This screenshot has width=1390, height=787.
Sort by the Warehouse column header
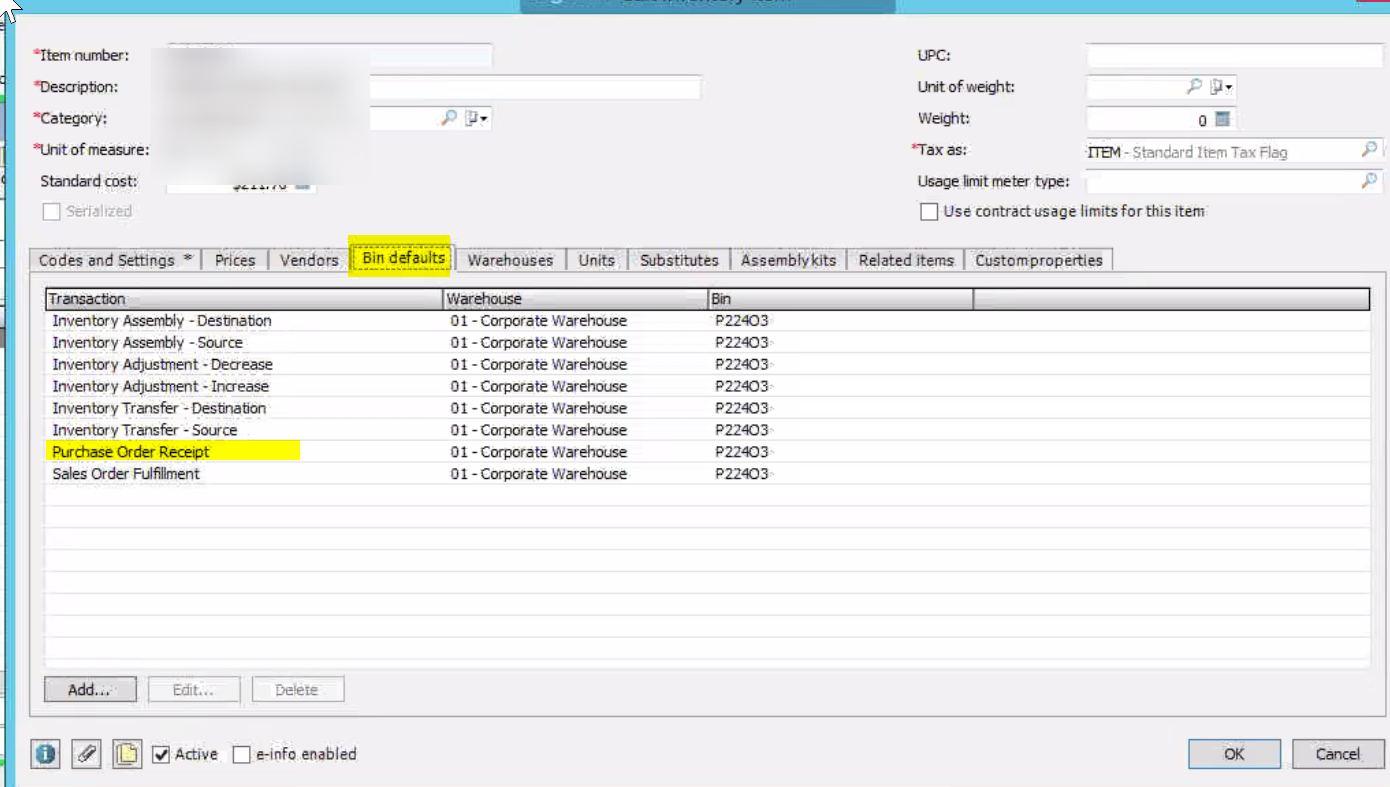(x=576, y=299)
